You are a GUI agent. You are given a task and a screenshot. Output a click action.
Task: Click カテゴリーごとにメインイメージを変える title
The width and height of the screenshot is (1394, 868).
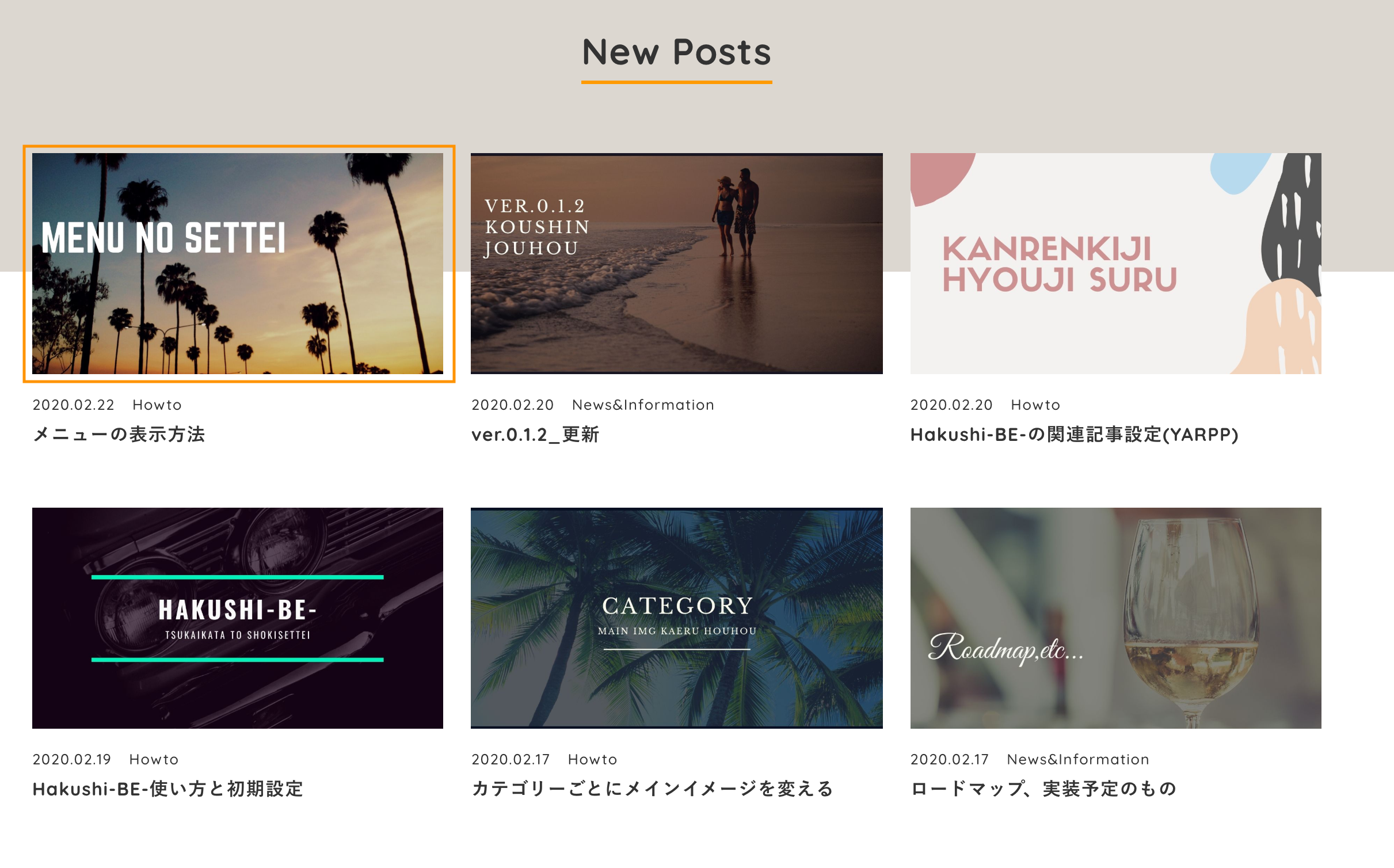pyautogui.click(x=652, y=789)
